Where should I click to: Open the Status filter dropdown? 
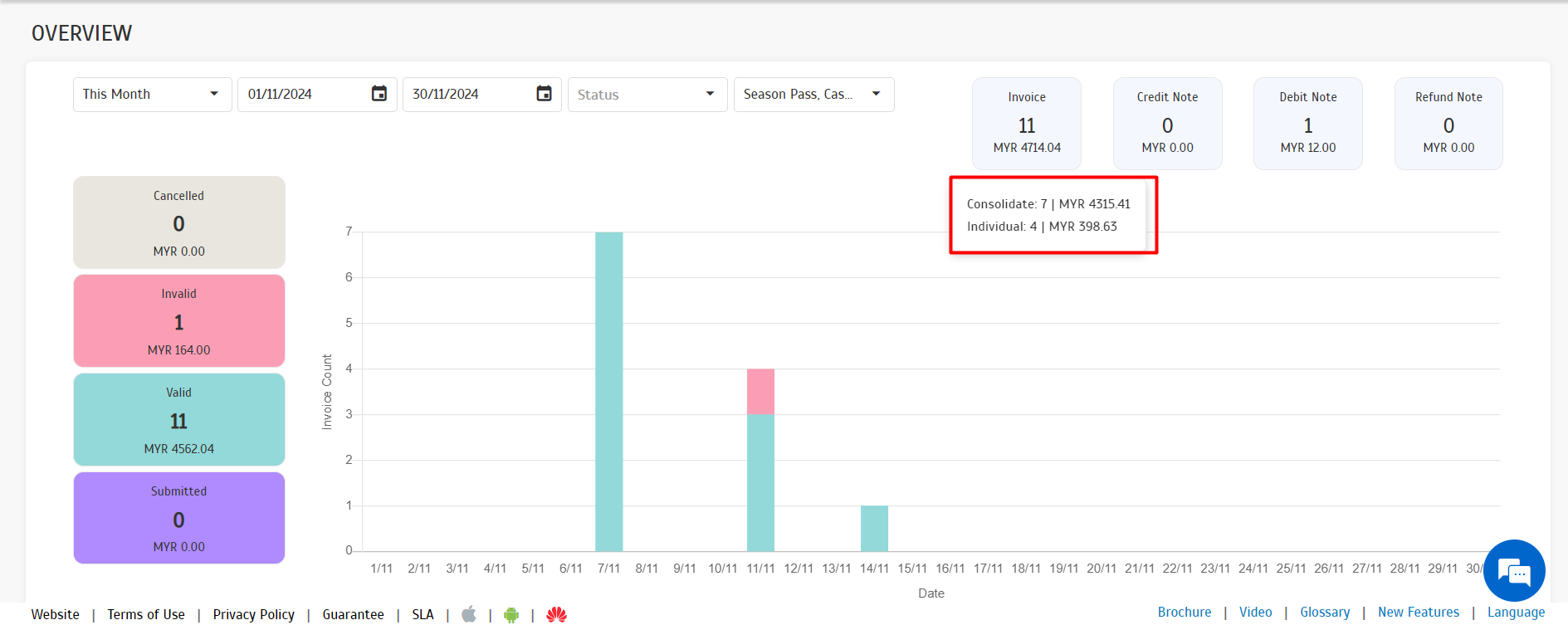pos(647,95)
